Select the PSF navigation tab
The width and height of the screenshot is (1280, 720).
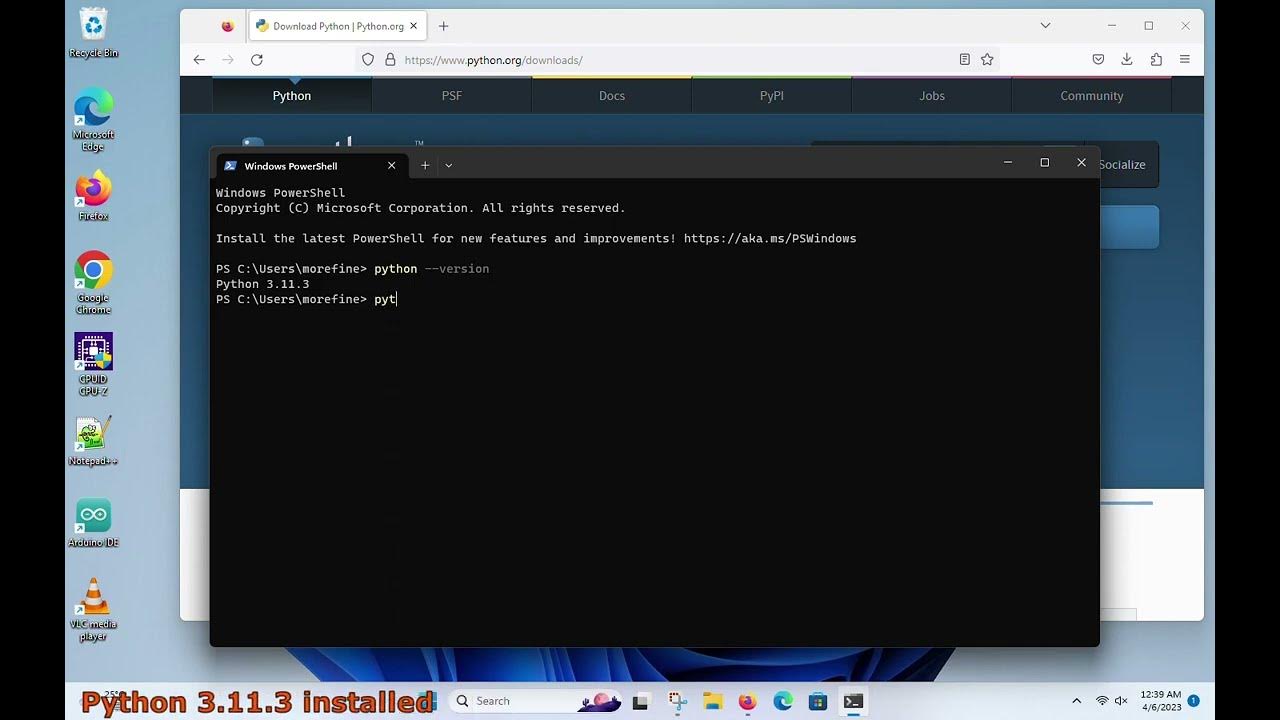[452, 96]
